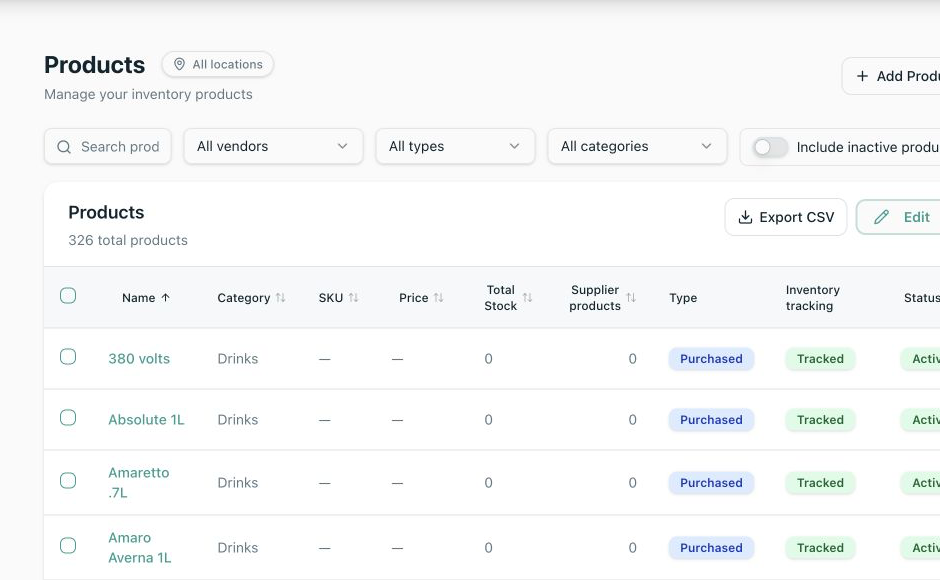The width and height of the screenshot is (940, 580).
Task: Click the Inventory tracking column header
Action: 812,297
